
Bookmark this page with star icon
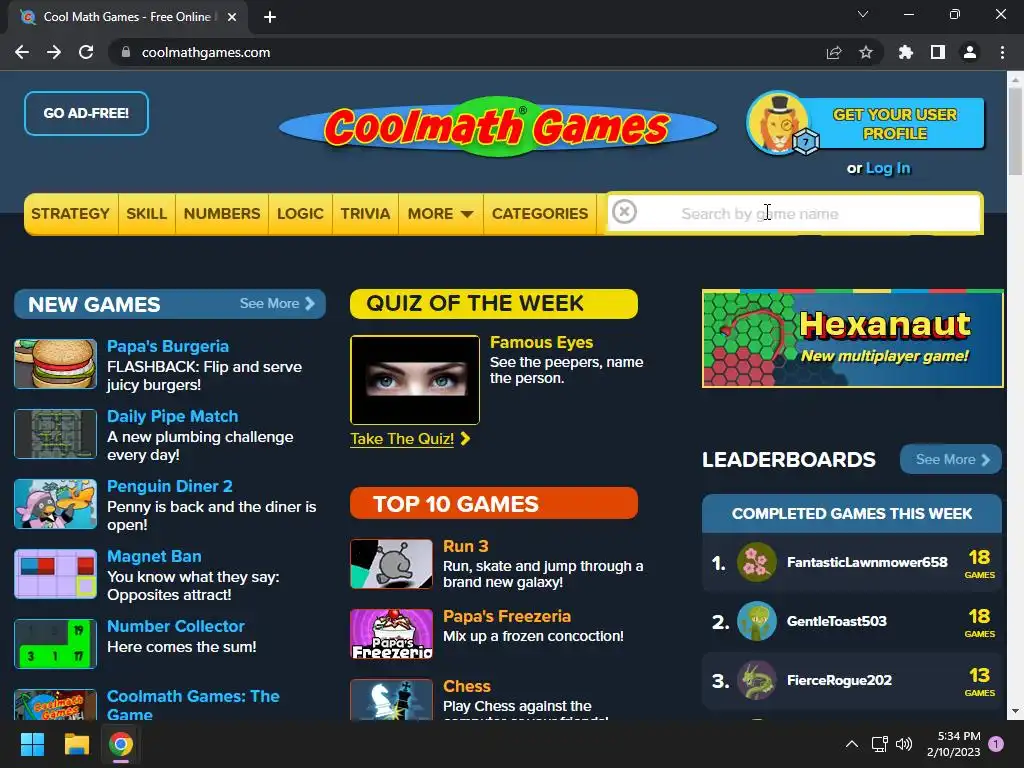tap(866, 52)
